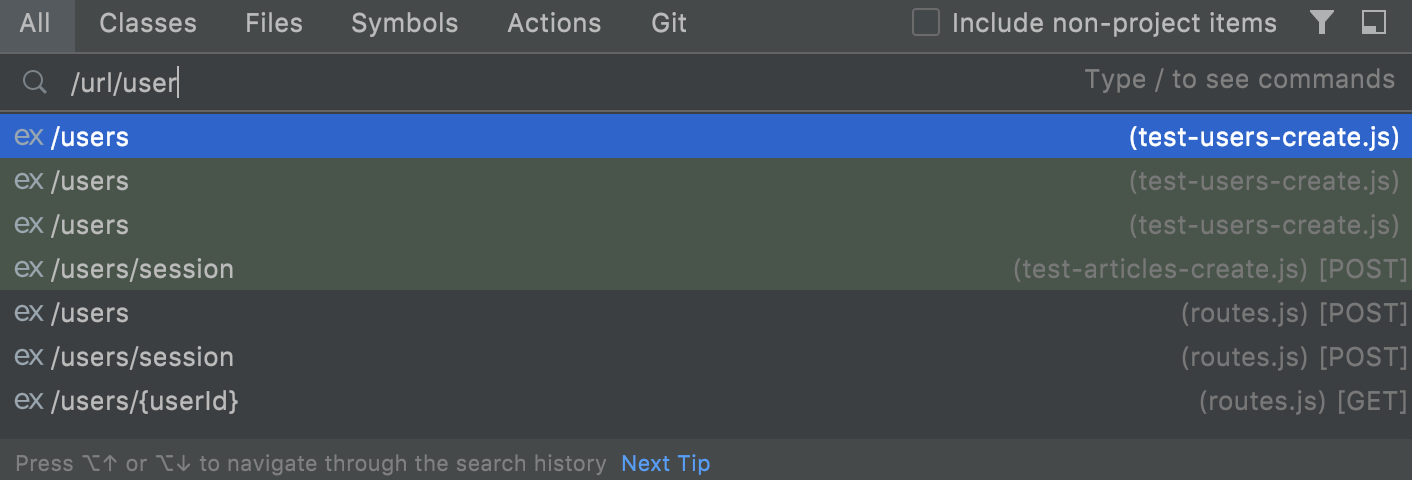1412x480 pixels.
Task: Switch to the Files tab
Action: click(x=274, y=24)
